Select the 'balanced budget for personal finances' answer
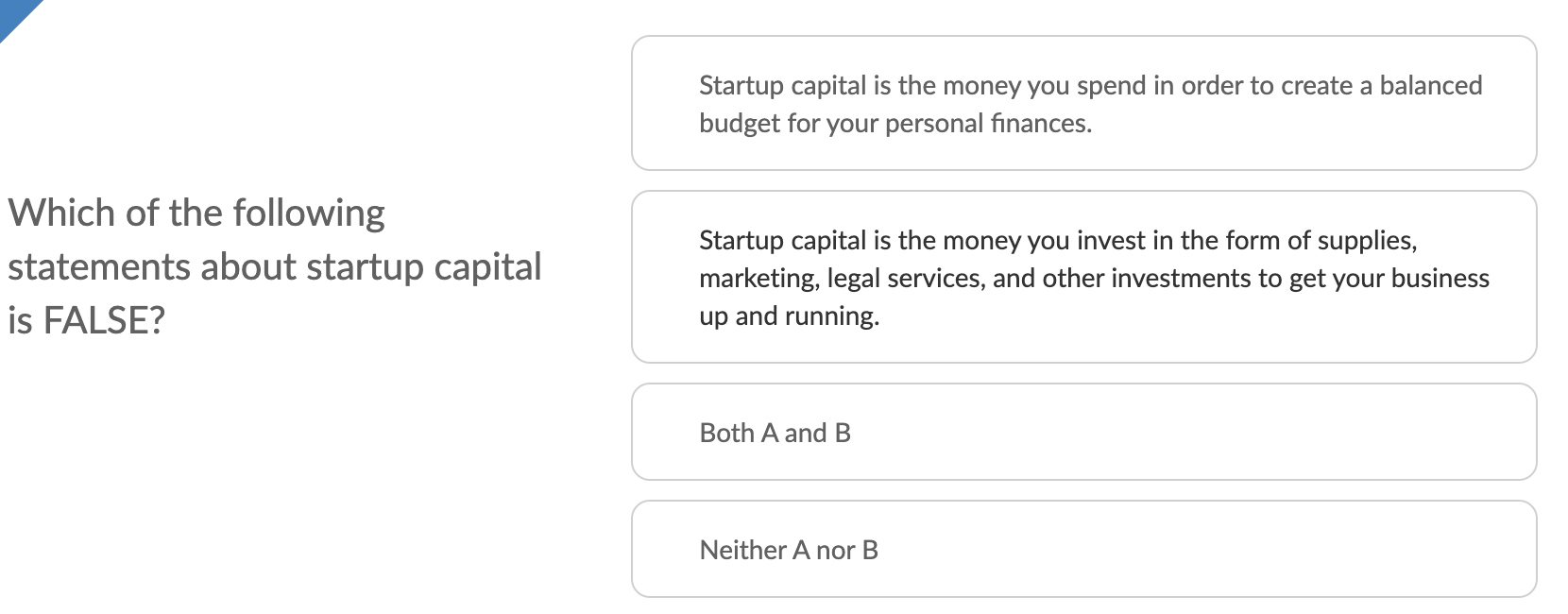The image size is (1568, 614). click(x=1083, y=103)
